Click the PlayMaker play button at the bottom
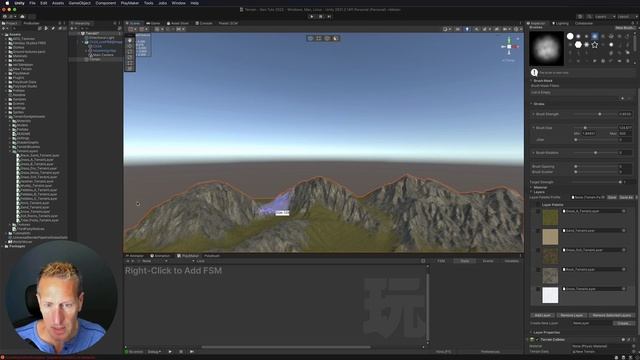This screenshot has height=360, width=640. (x=170, y=351)
